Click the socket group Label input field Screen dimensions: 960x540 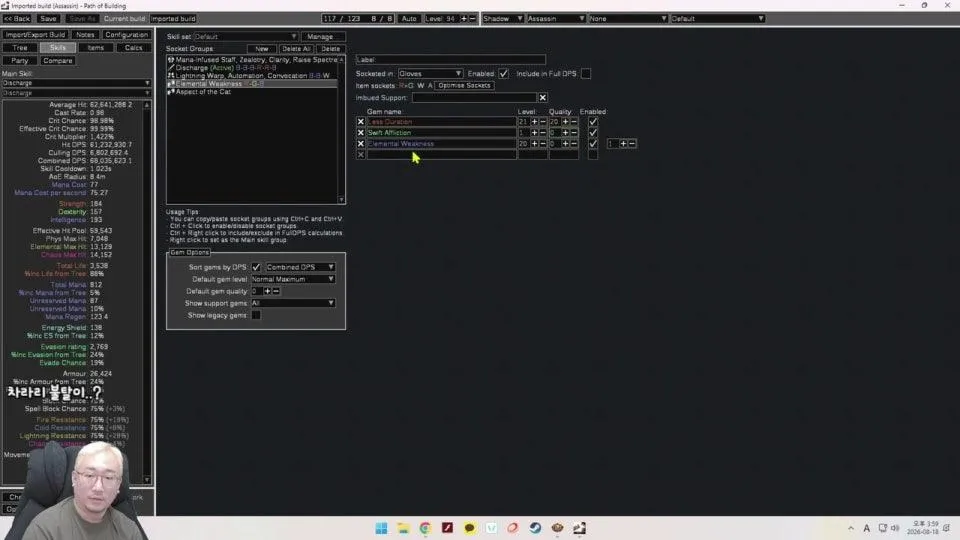click(451, 60)
